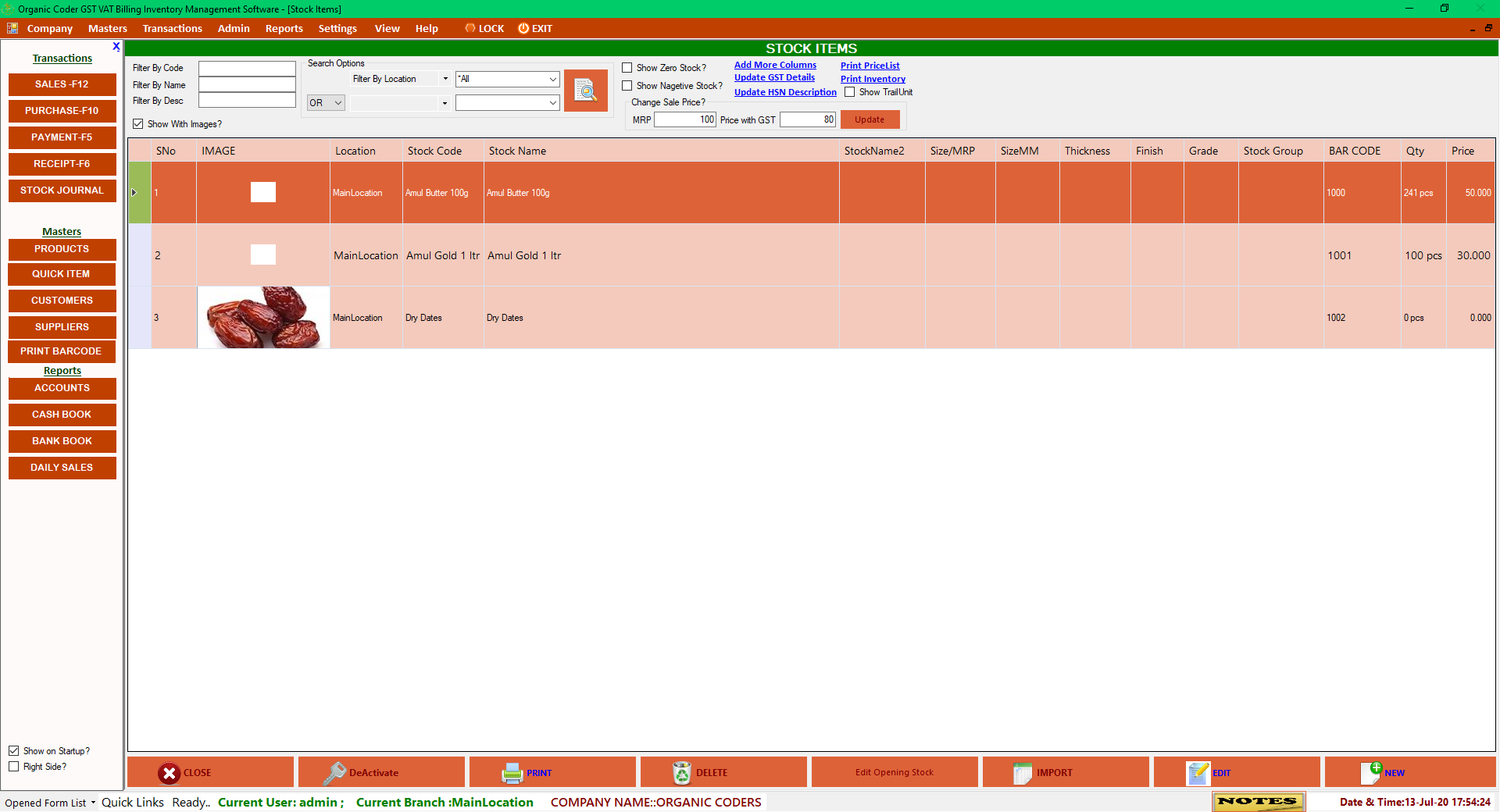This screenshot has height=812, width=1500.
Task: Open the Filter By Location dropdown
Action: tap(444, 78)
